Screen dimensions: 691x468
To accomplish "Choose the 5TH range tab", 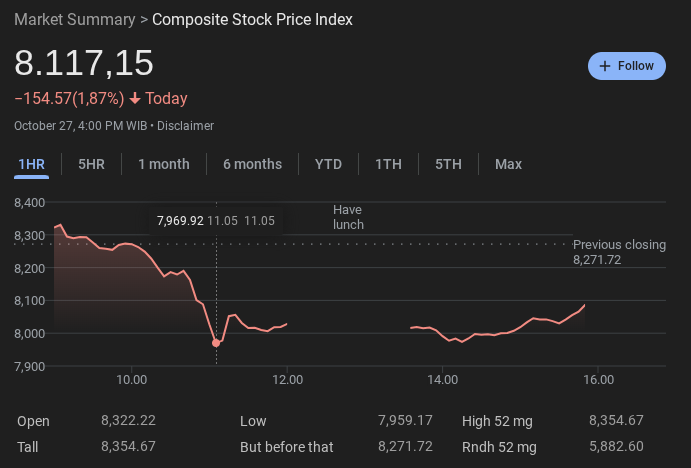I will [x=448, y=164].
